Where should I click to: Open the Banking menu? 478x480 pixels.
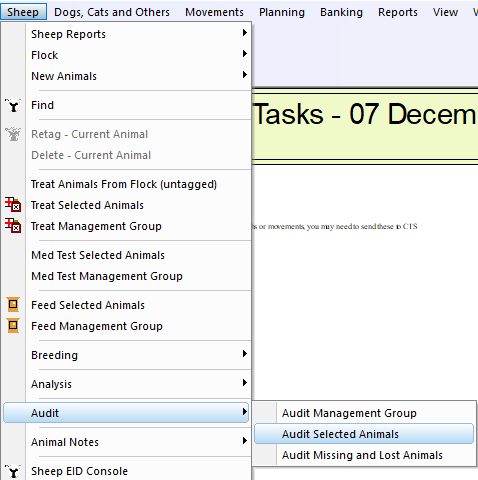tap(341, 12)
